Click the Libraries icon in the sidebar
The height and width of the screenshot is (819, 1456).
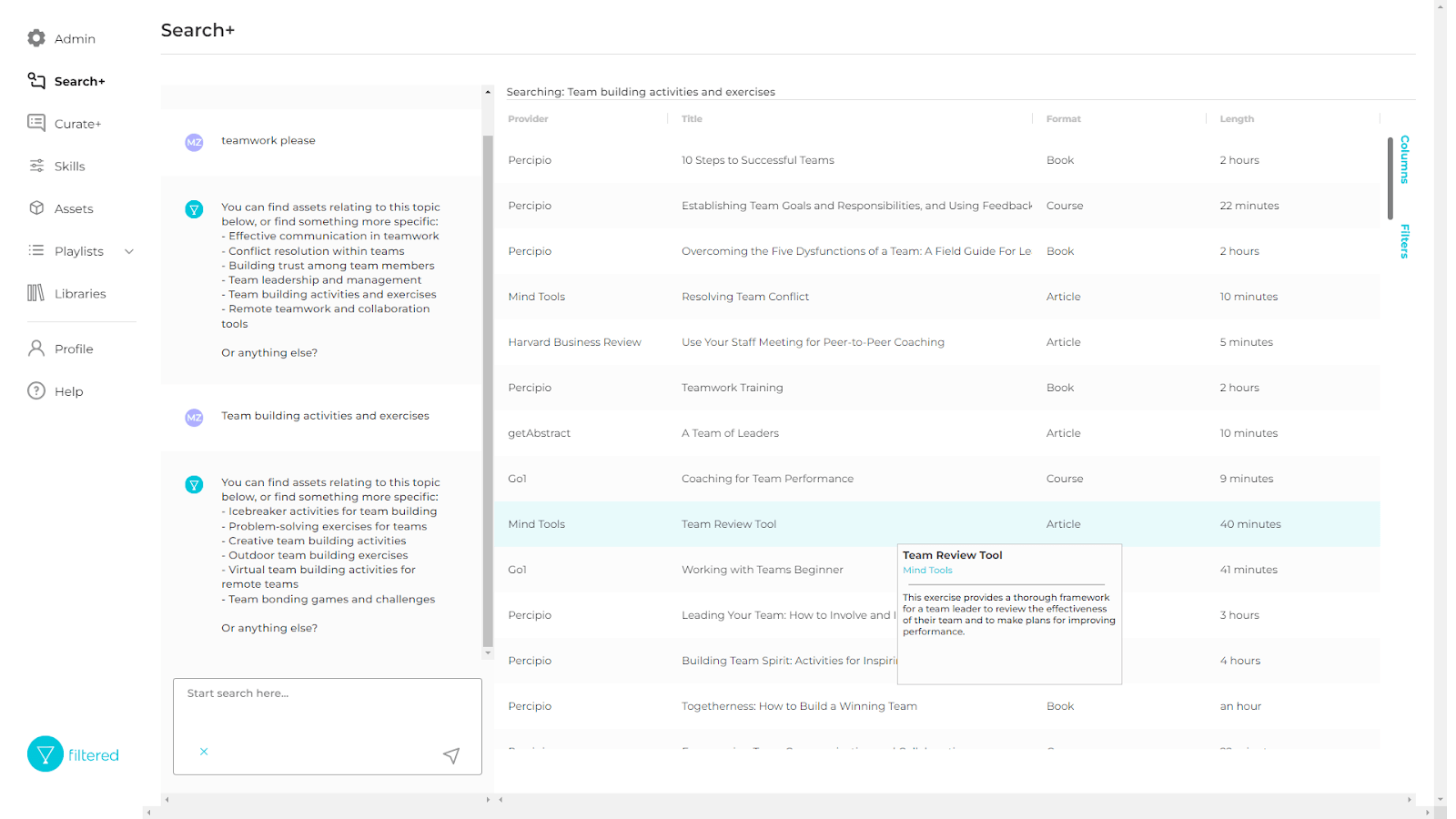[35, 293]
